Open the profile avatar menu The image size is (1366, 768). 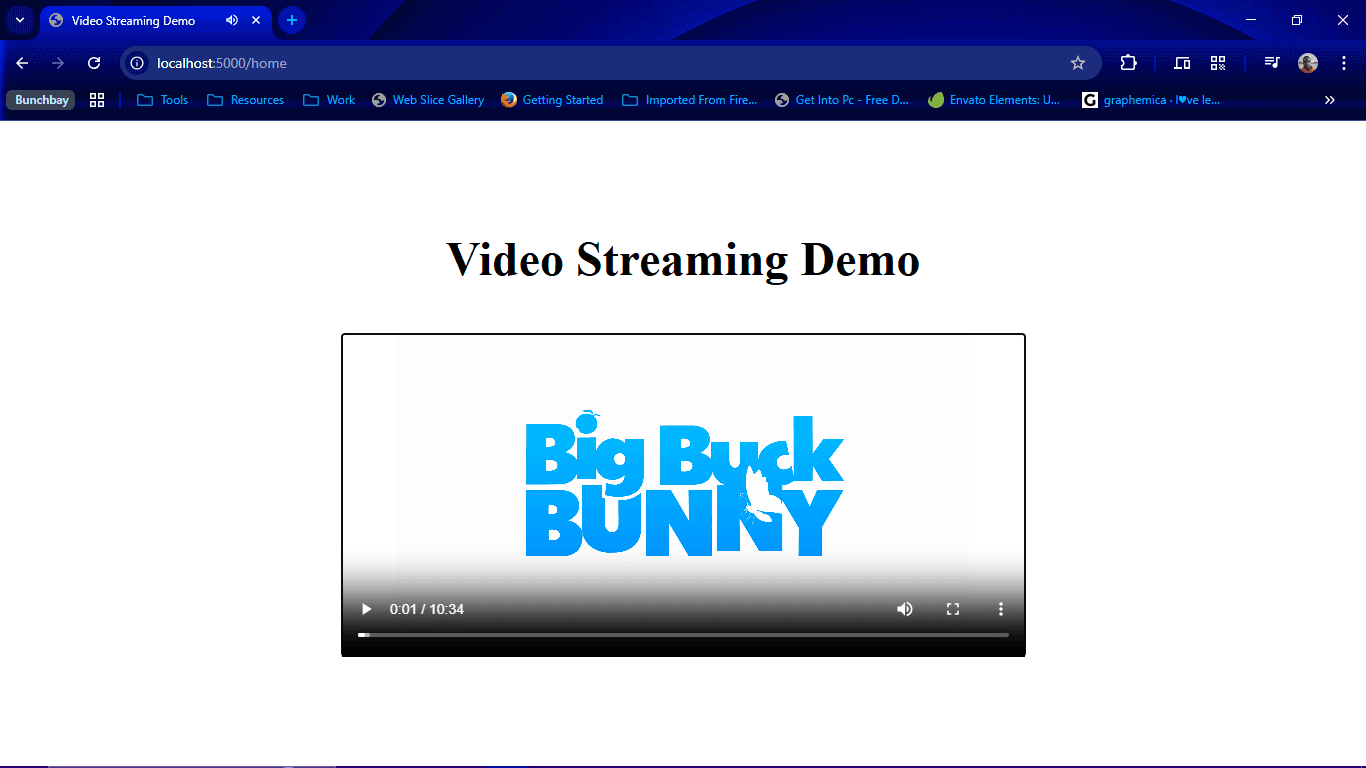(1308, 63)
